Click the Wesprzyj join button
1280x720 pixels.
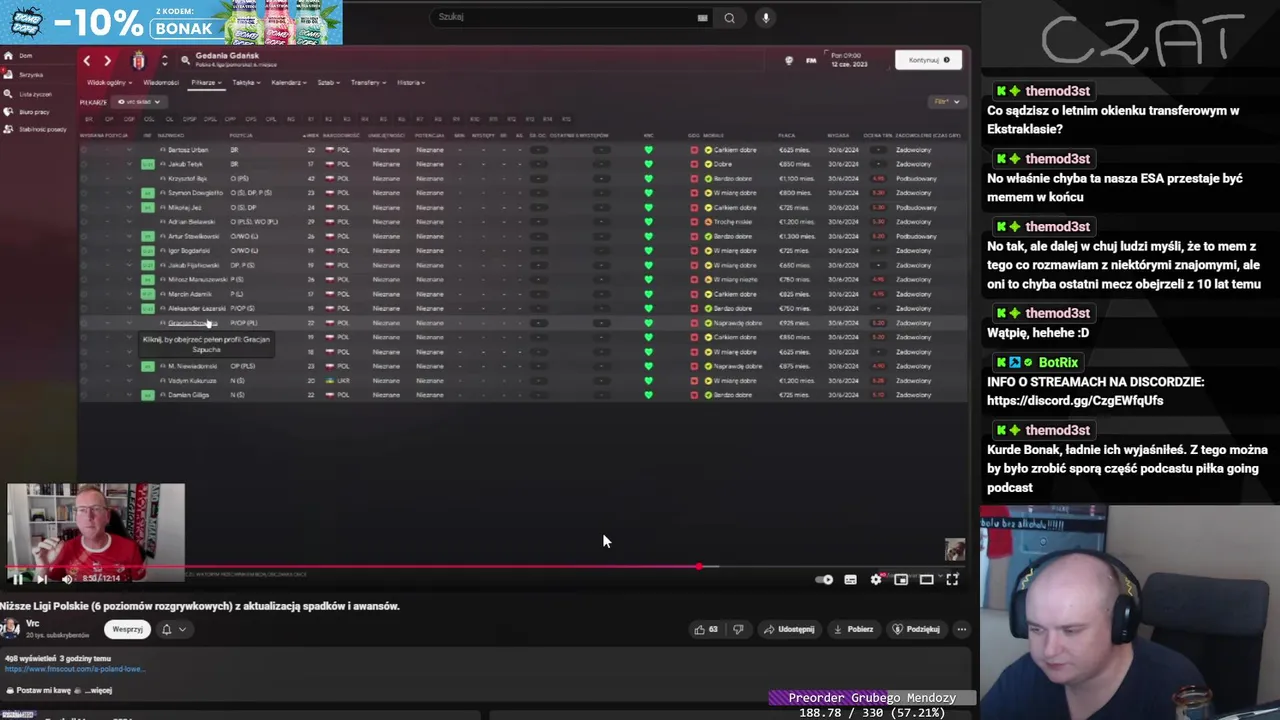coord(127,629)
